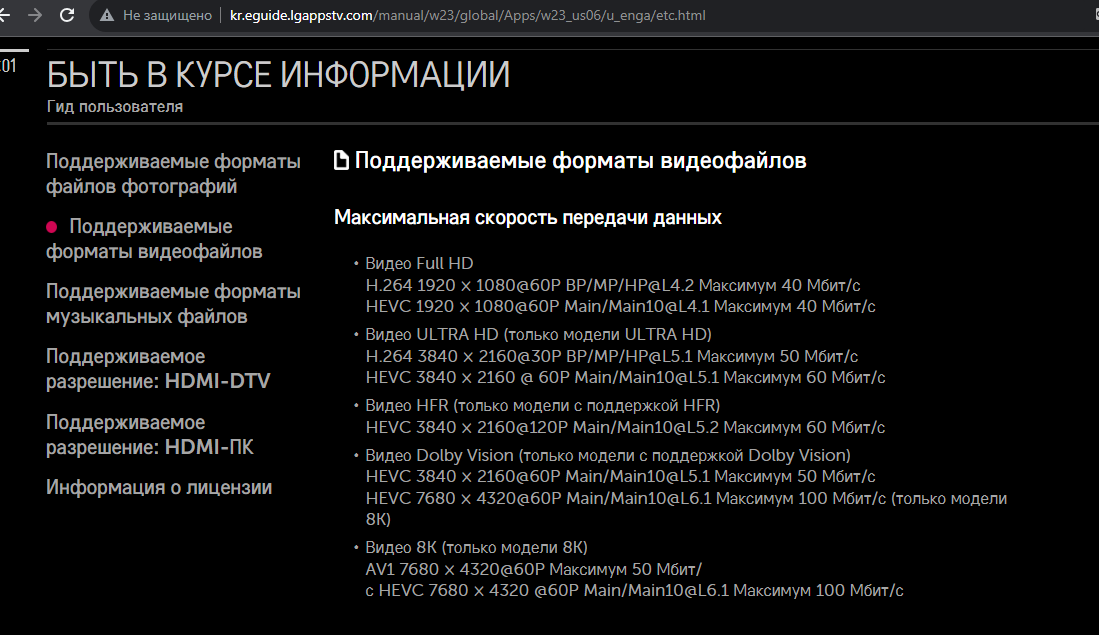Open "Поддерживаемые форматы музыкальных файлов" section

[x=172, y=304]
